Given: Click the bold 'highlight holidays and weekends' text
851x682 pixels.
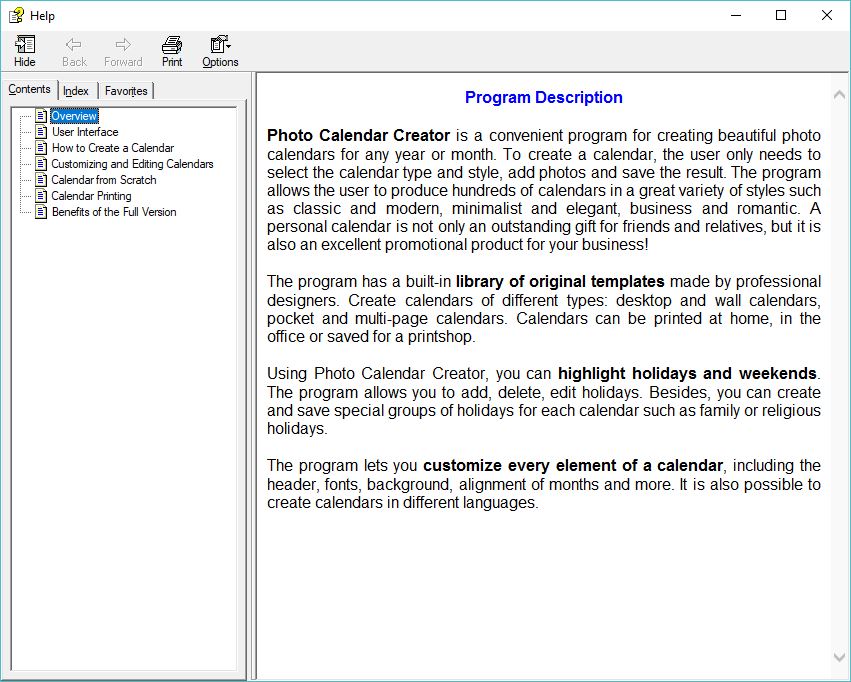Looking at the screenshot, I should pos(687,373).
